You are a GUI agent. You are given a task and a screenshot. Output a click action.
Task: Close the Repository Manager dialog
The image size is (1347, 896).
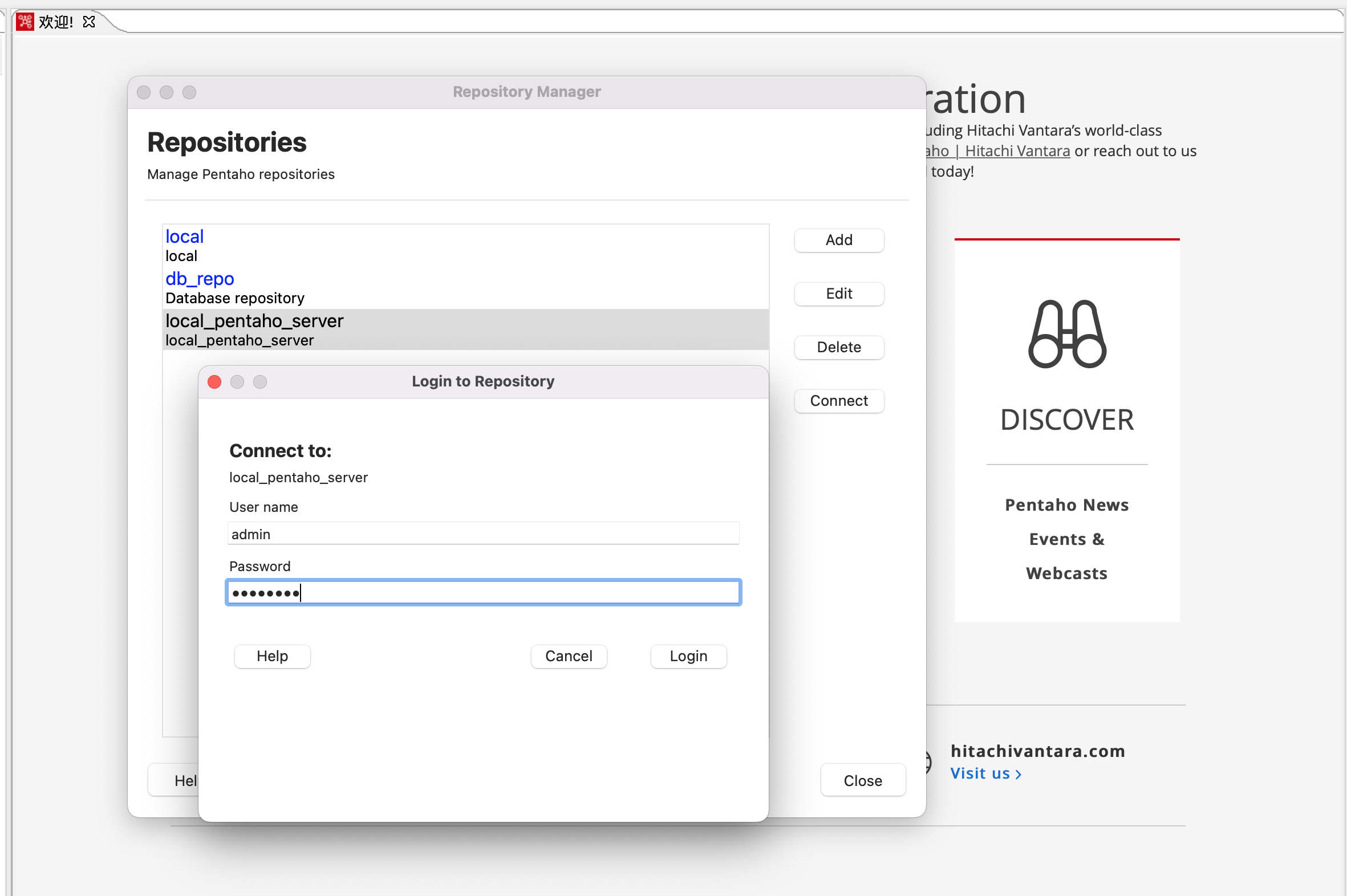tap(862, 780)
